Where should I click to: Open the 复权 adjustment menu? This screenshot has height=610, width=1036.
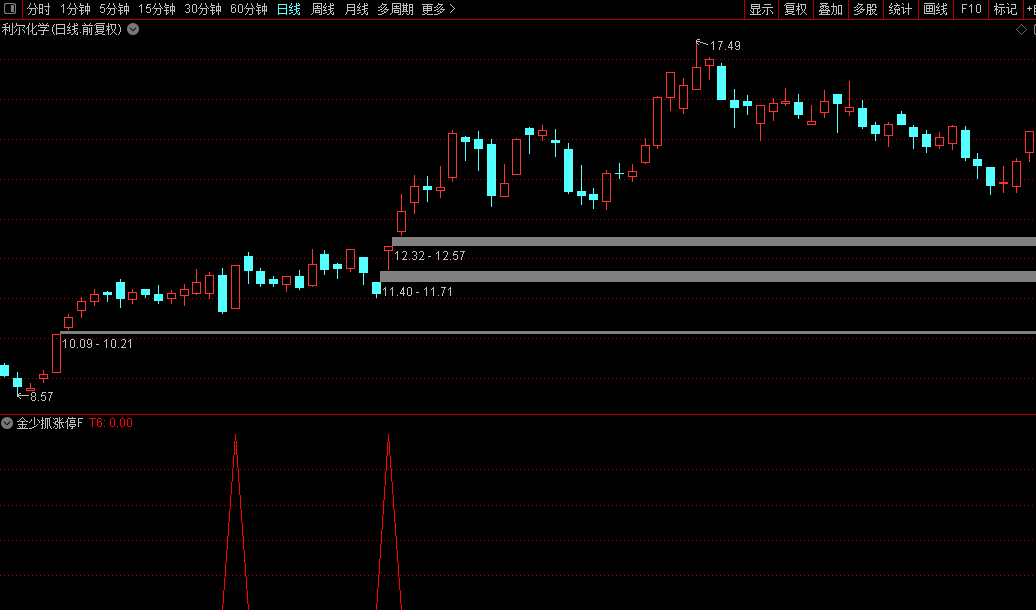pos(796,9)
